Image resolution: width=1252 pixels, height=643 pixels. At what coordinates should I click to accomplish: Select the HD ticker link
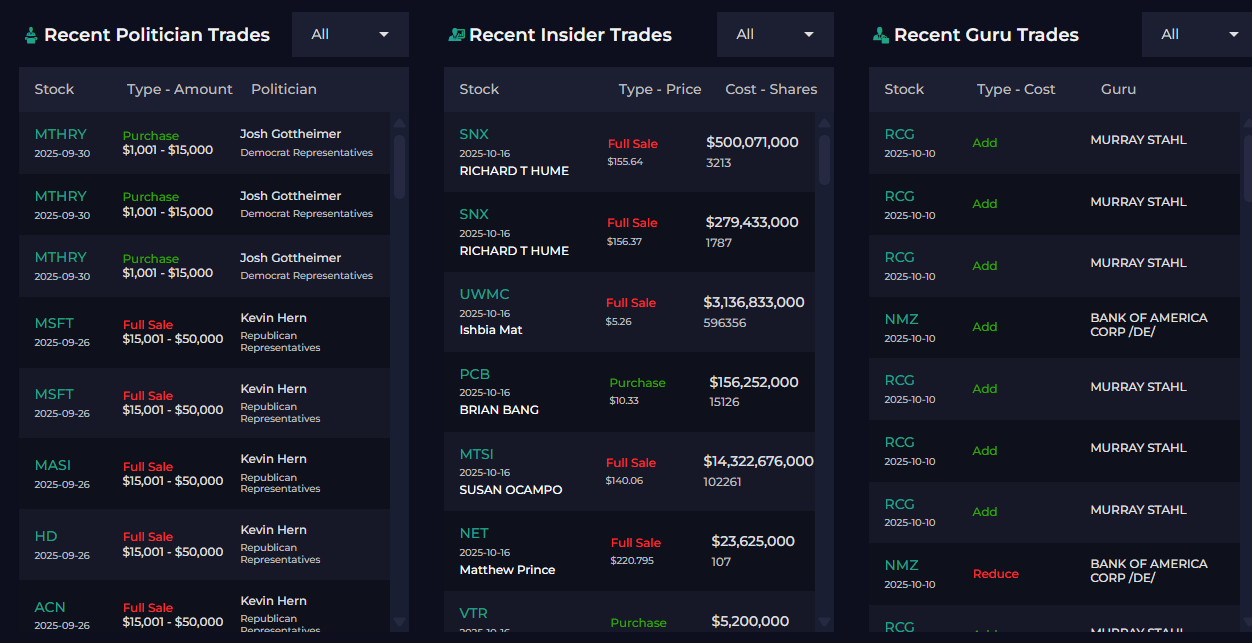click(x=46, y=536)
